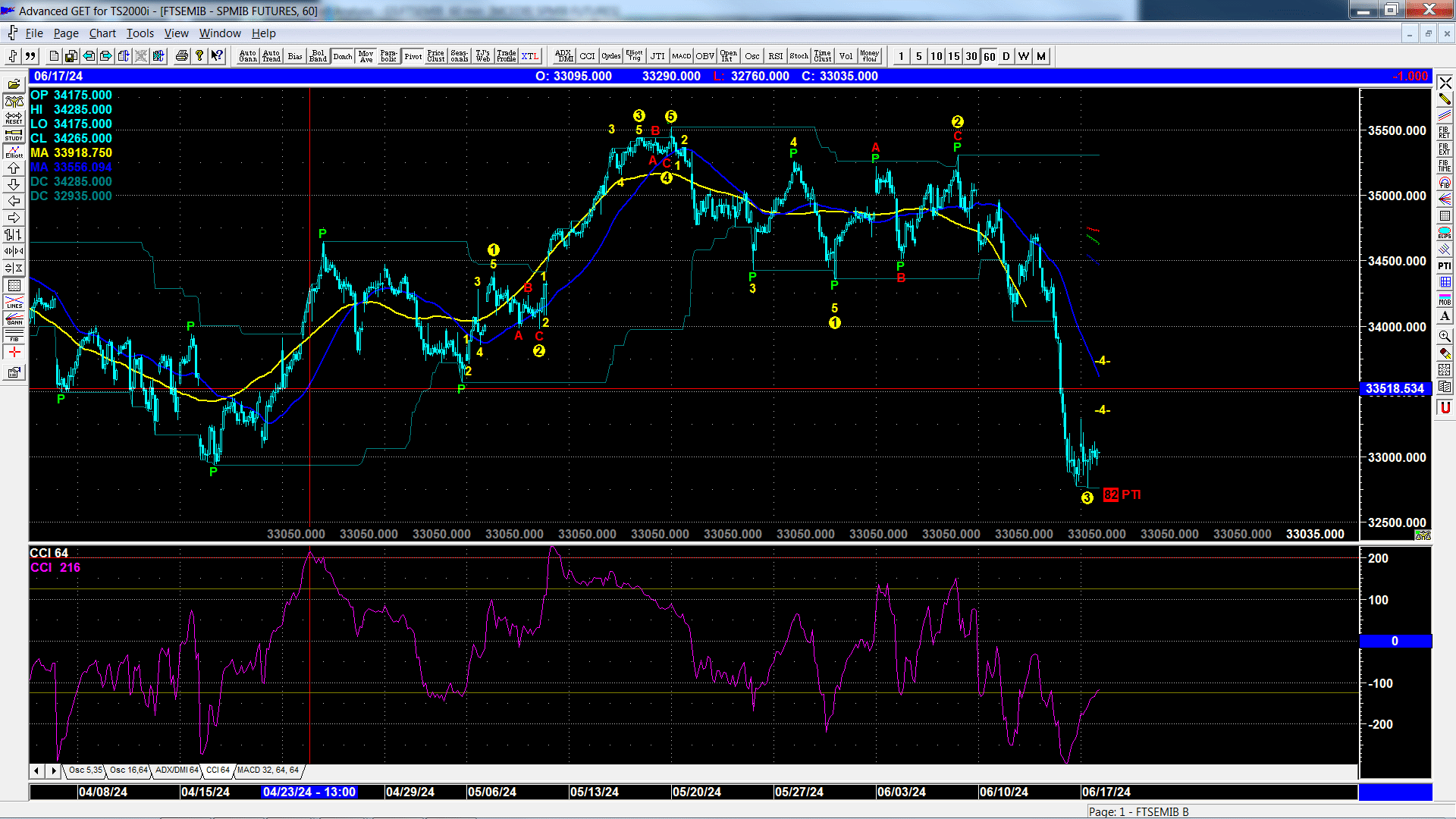Click the 04/23/24 - 13:00 date label
Screen dimensions: 1456x819
(309, 792)
